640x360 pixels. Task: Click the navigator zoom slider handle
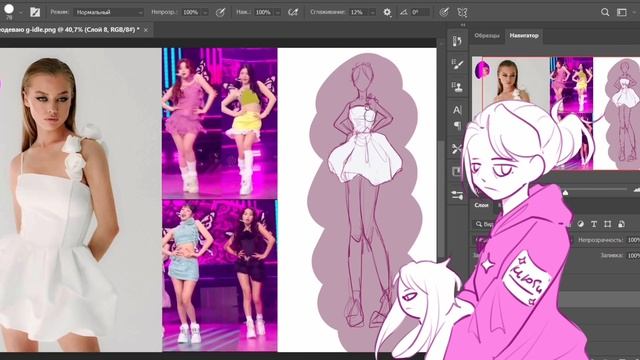[565, 191]
